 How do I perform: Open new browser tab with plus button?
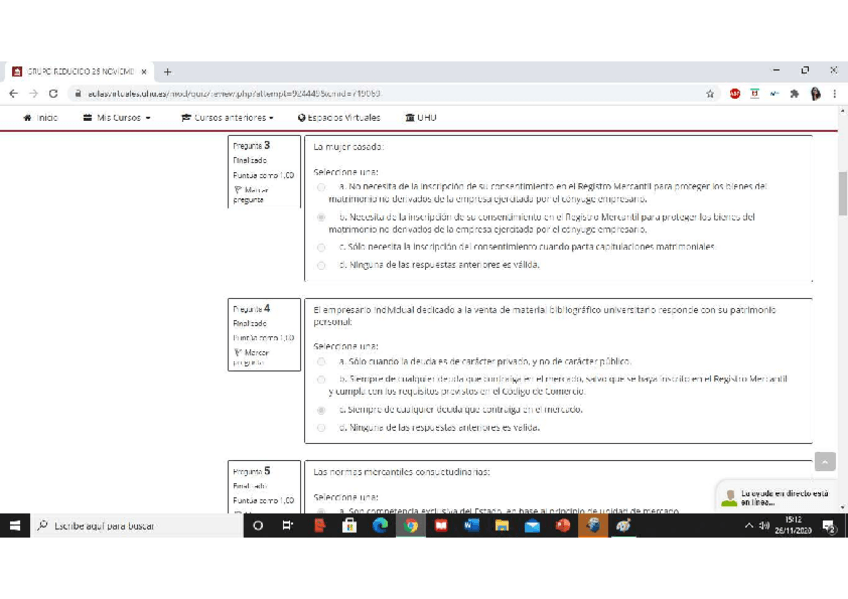(x=168, y=72)
